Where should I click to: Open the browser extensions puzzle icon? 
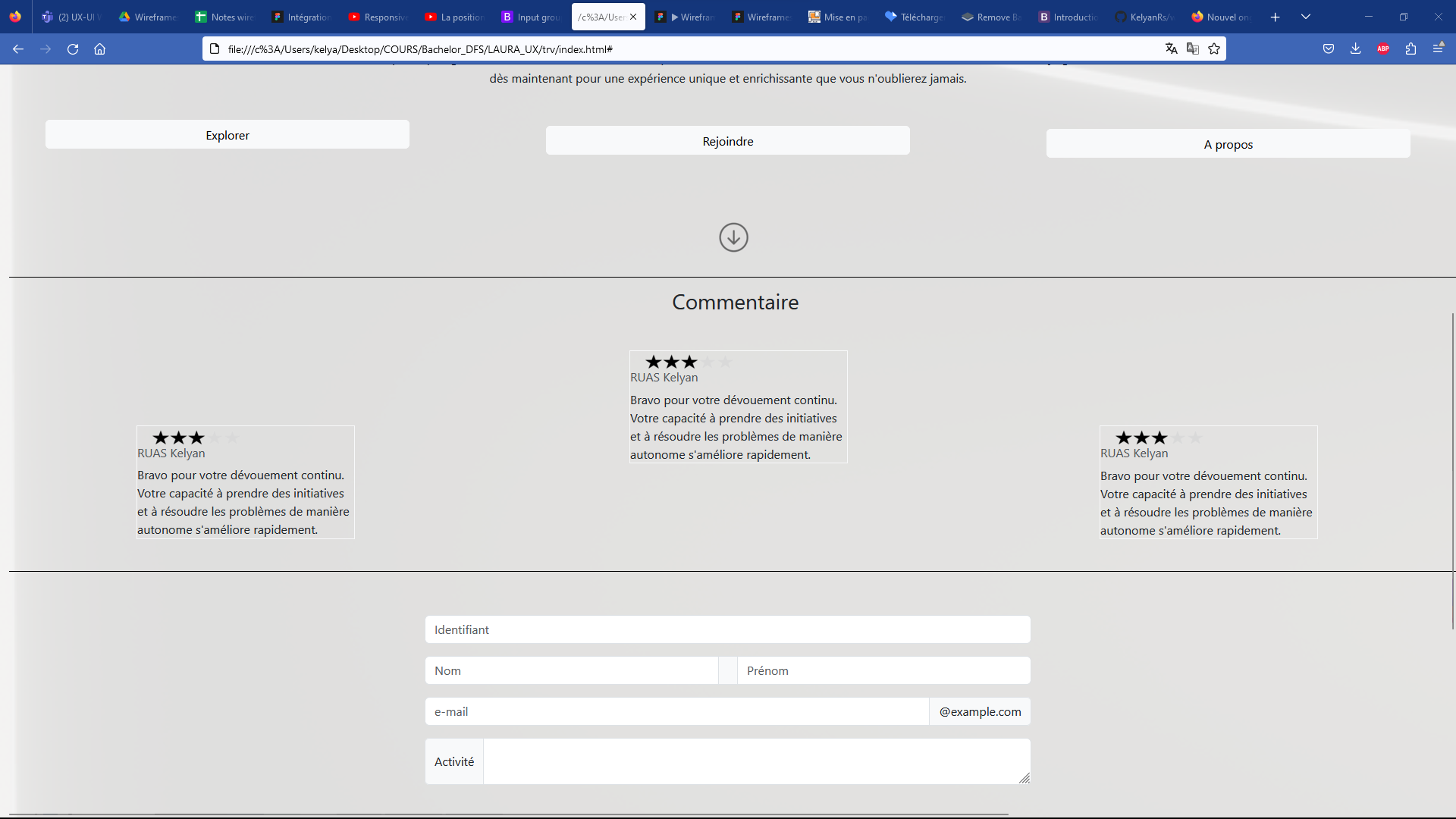point(1410,49)
